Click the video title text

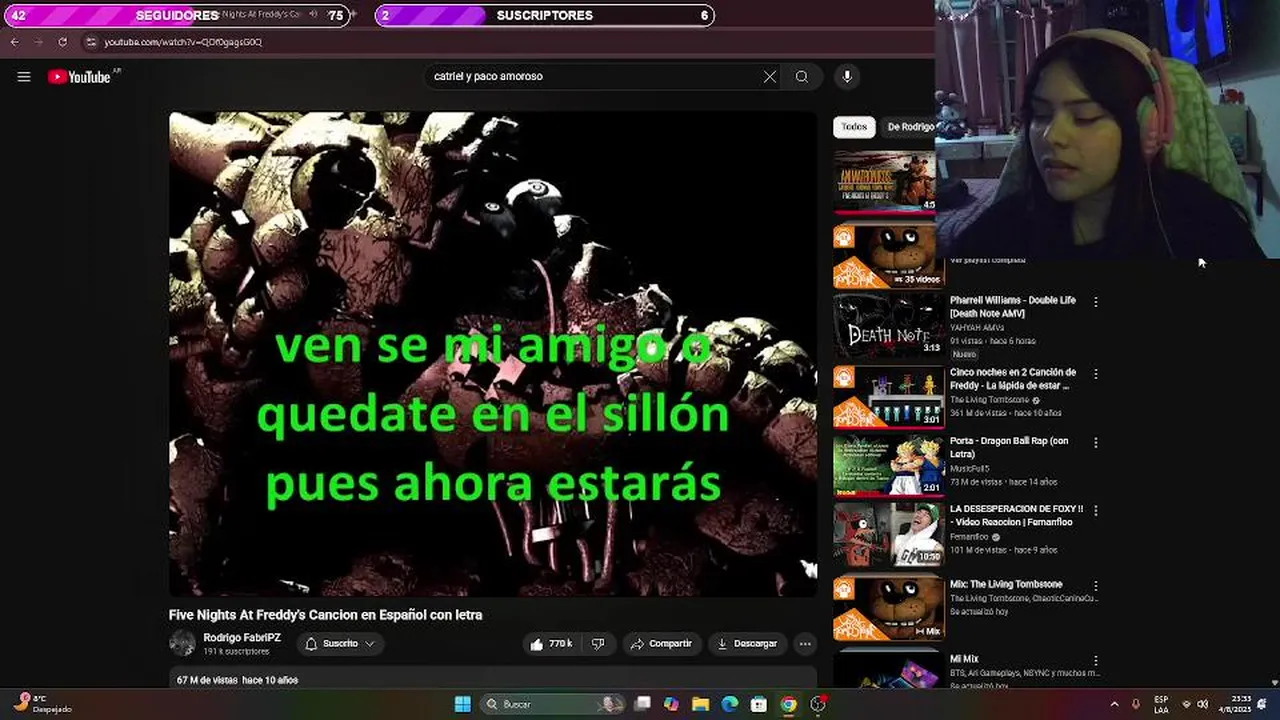click(325, 615)
